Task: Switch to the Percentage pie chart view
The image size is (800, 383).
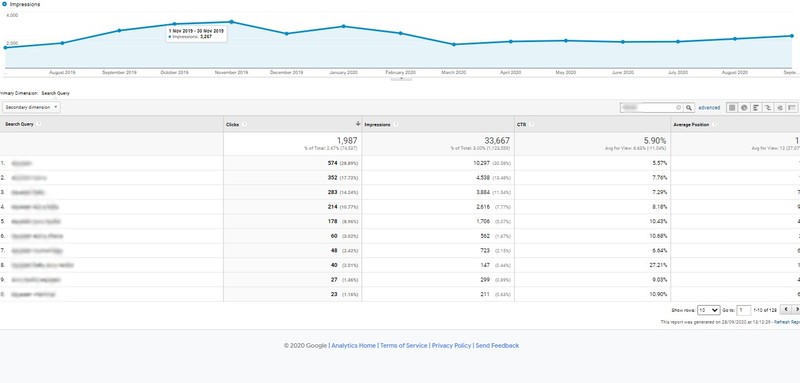Action: coord(744,108)
